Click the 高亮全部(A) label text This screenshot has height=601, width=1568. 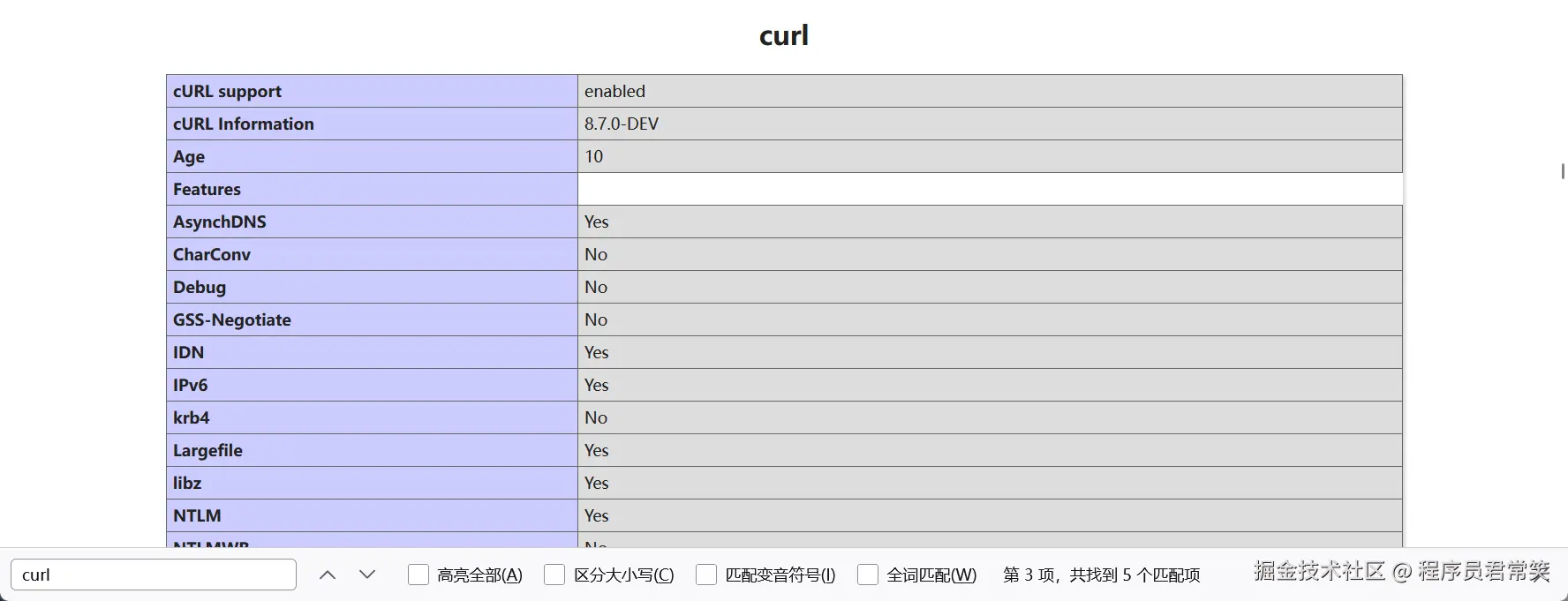(x=480, y=575)
